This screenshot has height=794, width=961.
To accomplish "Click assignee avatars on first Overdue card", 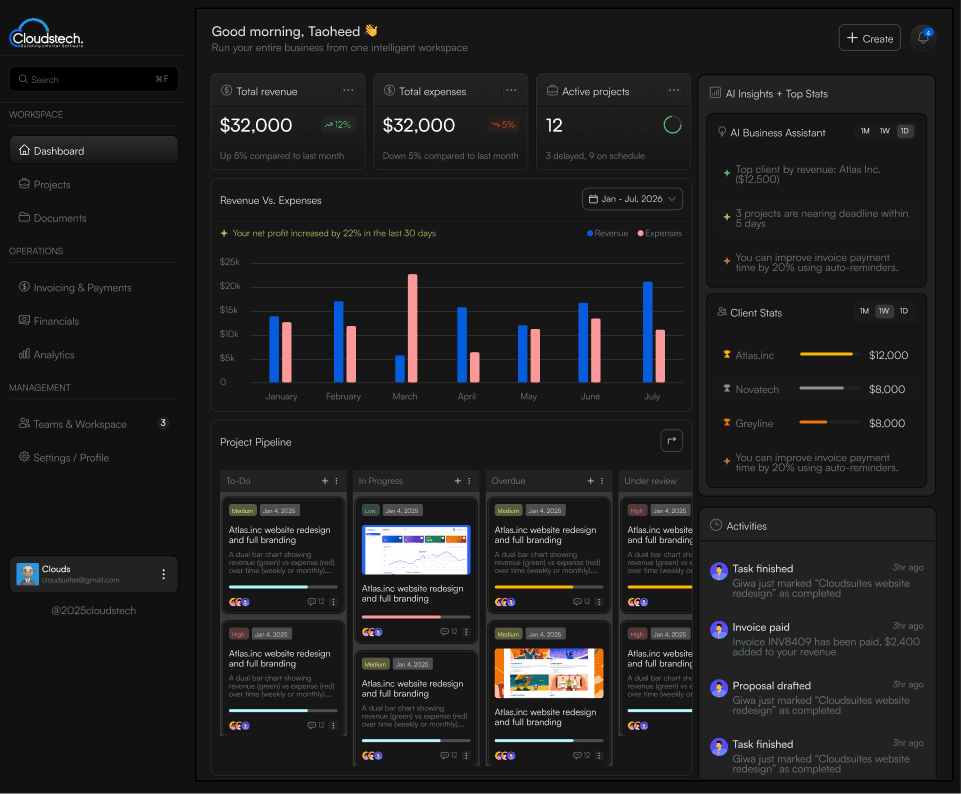I will tap(505, 602).
